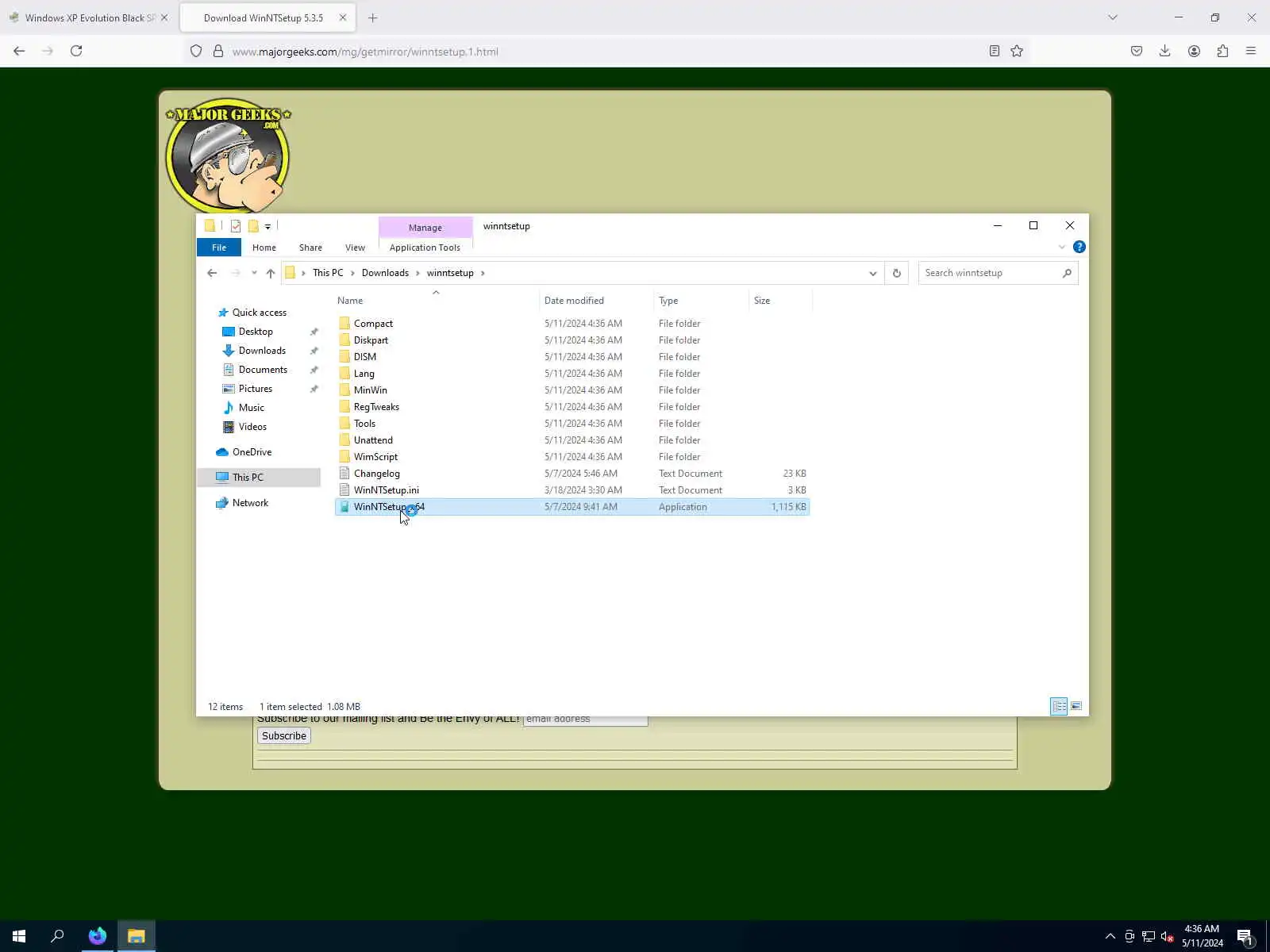
Task: Expand the Explorer ribbon
Action: (1062, 248)
